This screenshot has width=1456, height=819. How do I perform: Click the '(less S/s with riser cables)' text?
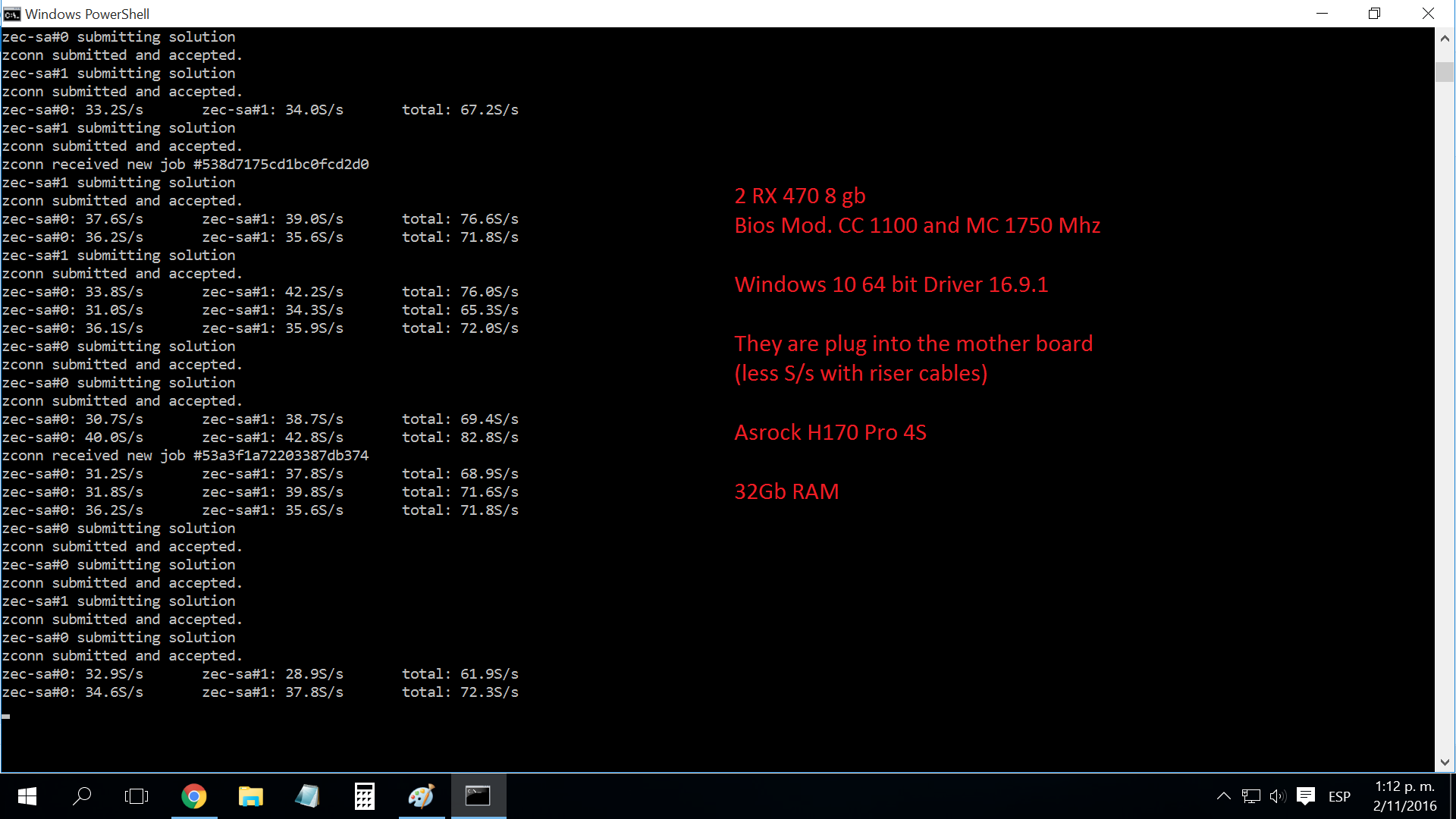pyautogui.click(x=861, y=373)
